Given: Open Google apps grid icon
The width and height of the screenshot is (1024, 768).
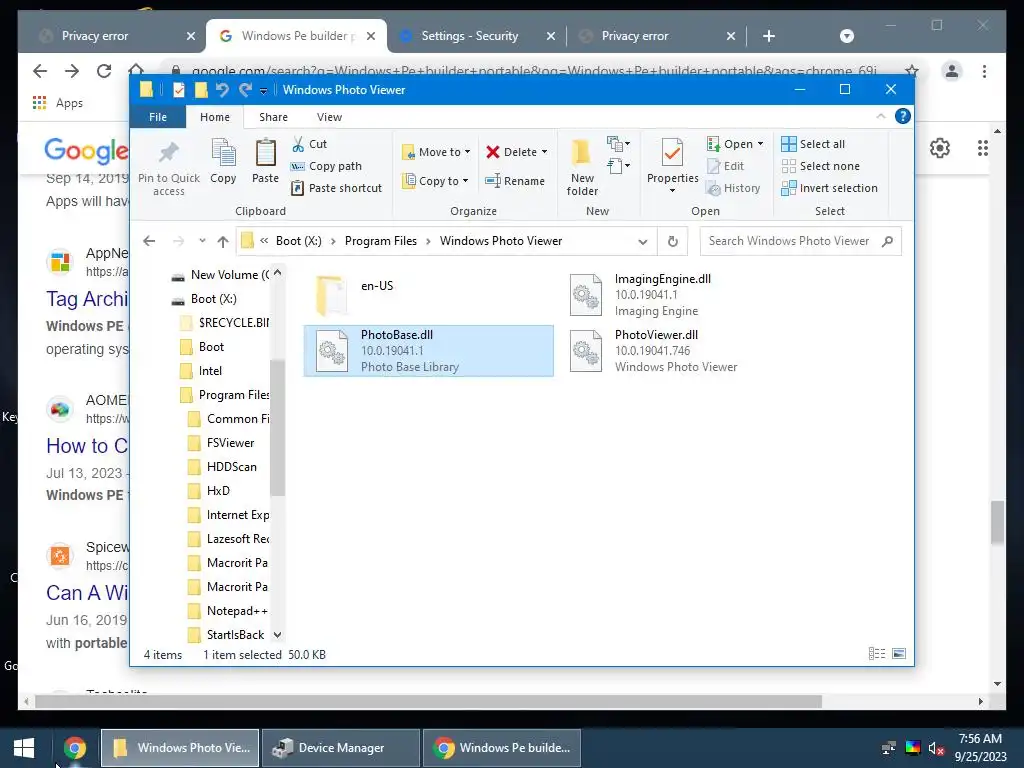Looking at the screenshot, I should click(982, 148).
